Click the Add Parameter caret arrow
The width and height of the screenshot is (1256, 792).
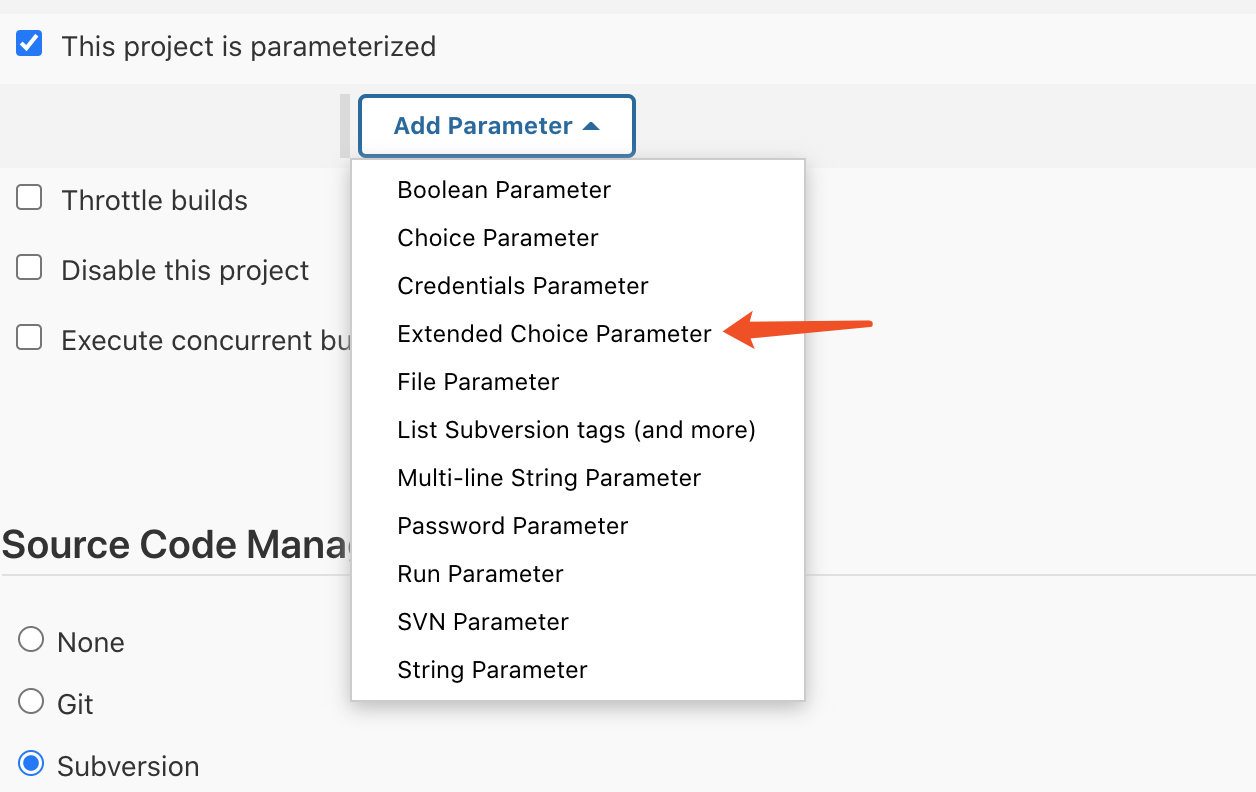[x=591, y=126]
